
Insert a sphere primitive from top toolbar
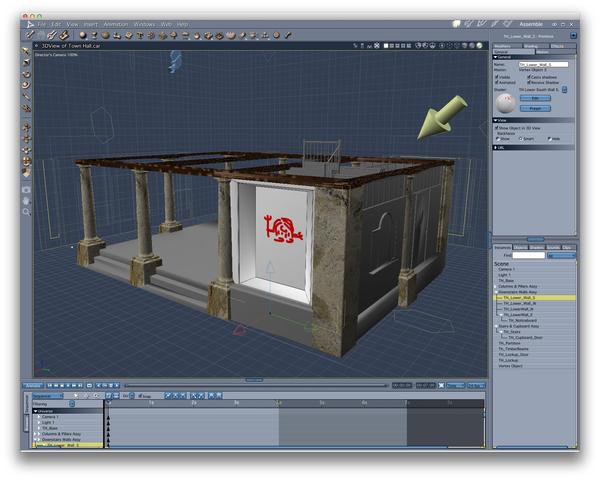pyautogui.click(x=83, y=36)
